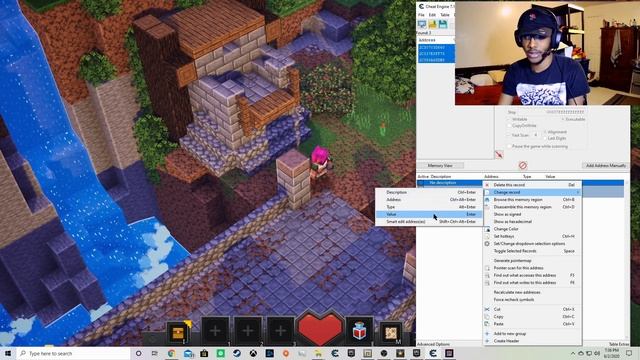Toggle Active checkbox of No description record
This screenshot has width=640, height=360.
pos(421,183)
